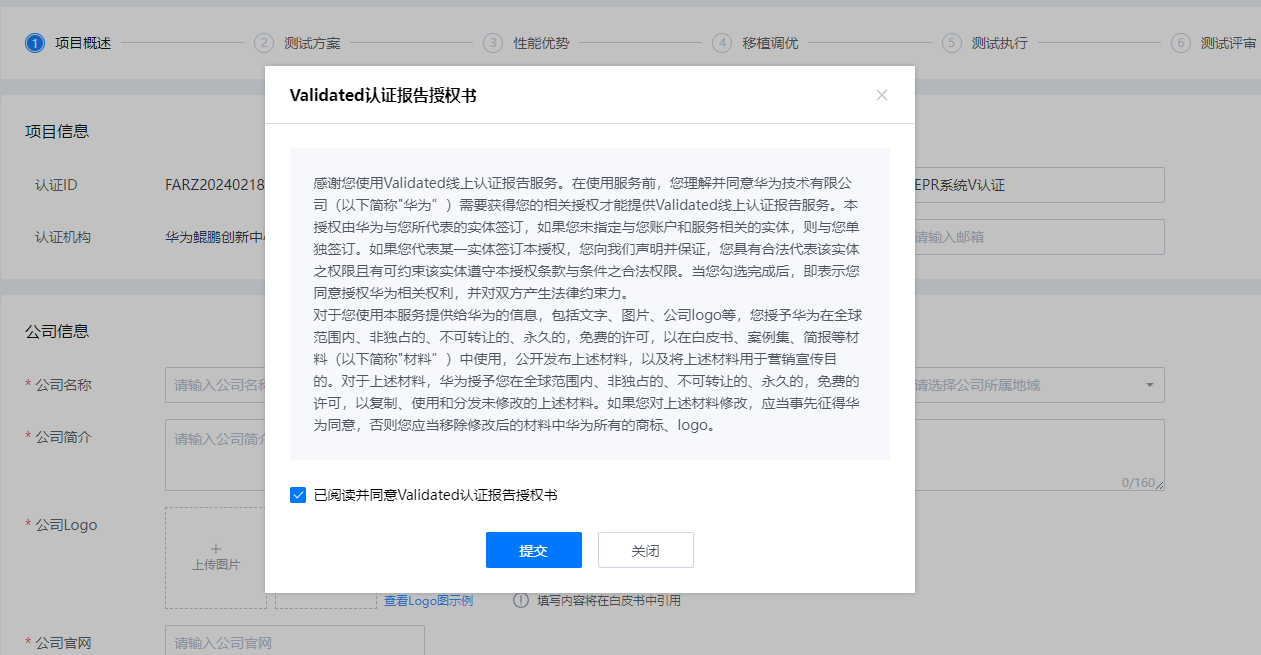This screenshot has height=655, width=1261.
Task: Toggle the 已阅读并同意Validated认证报告授权书 checkbox
Action: coord(298,495)
